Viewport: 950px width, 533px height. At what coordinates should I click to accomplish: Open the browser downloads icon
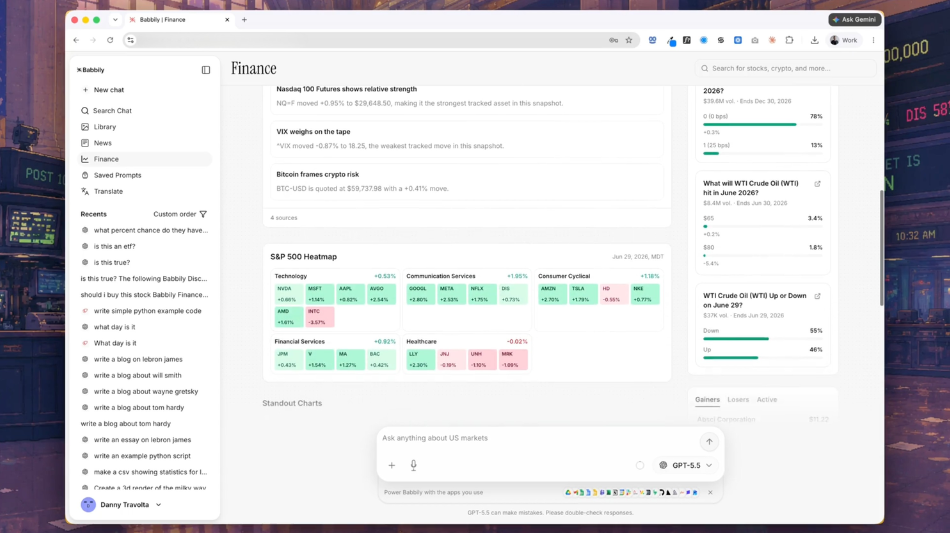pyautogui.click(x=814, y=40)
